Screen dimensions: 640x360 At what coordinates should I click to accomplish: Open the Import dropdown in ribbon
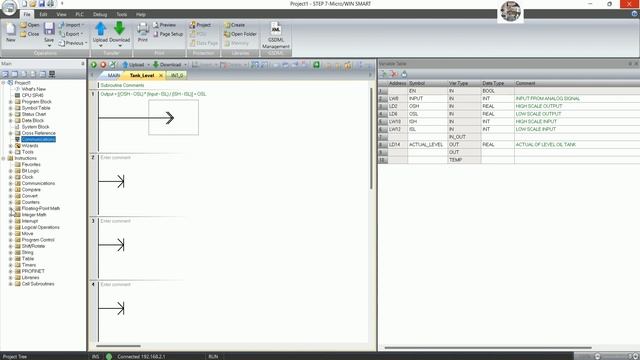click(71, 25)
